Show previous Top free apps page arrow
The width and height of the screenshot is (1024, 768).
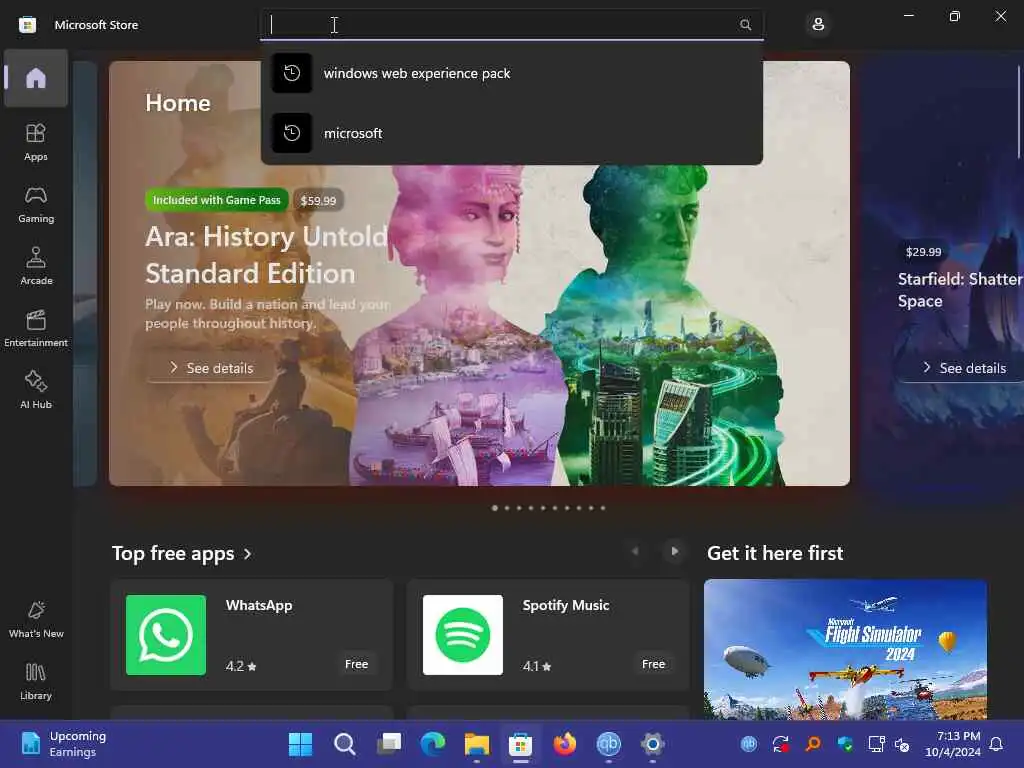635,551
